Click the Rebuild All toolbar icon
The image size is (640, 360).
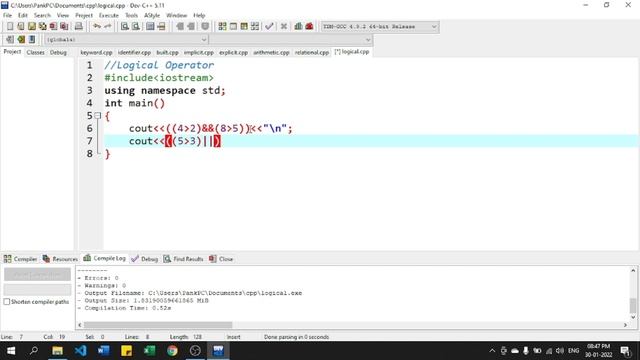[x=255, y=27]
